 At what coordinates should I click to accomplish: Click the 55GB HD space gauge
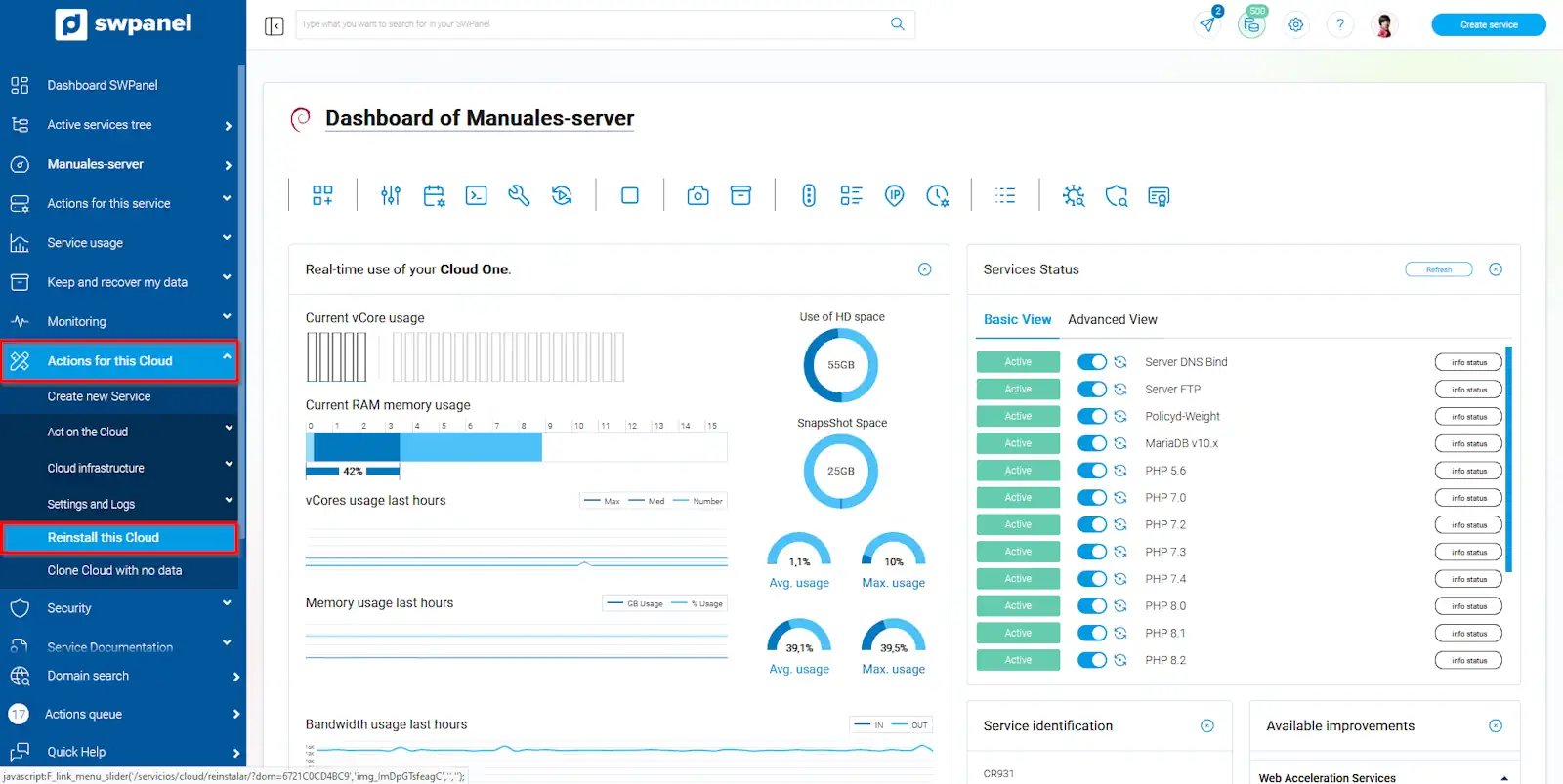point(841,365)
